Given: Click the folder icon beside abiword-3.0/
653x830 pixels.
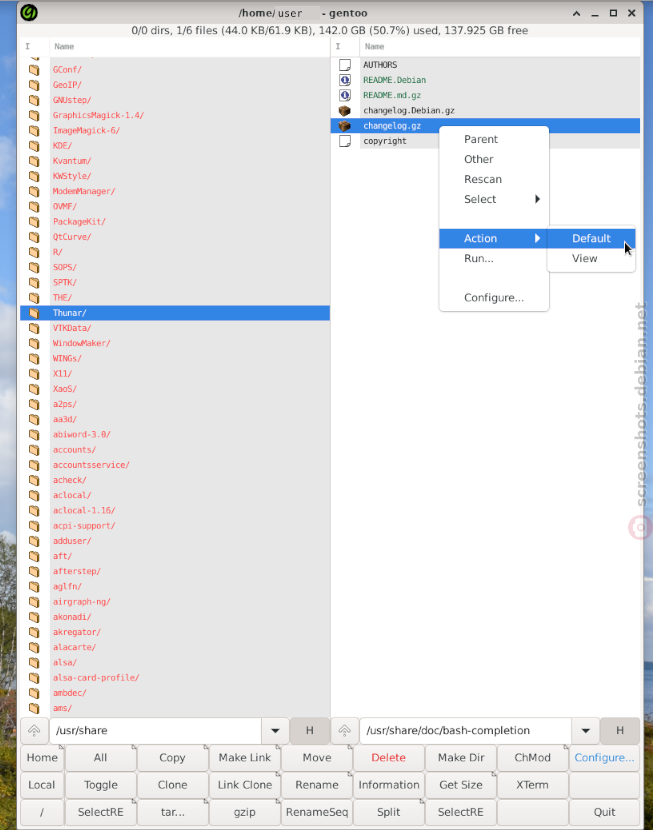Looking at the screenshot, I should (34, 435).
